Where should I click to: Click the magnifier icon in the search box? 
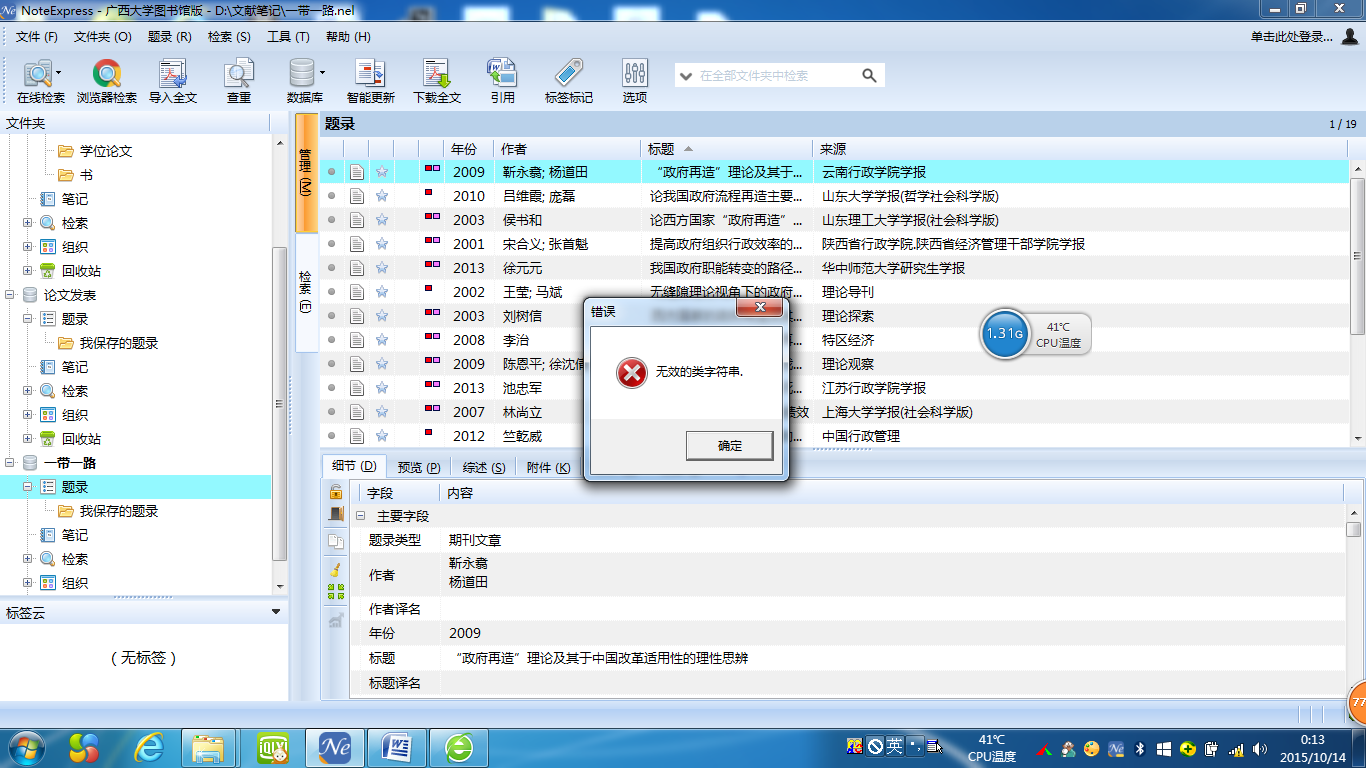click(869, 75)
